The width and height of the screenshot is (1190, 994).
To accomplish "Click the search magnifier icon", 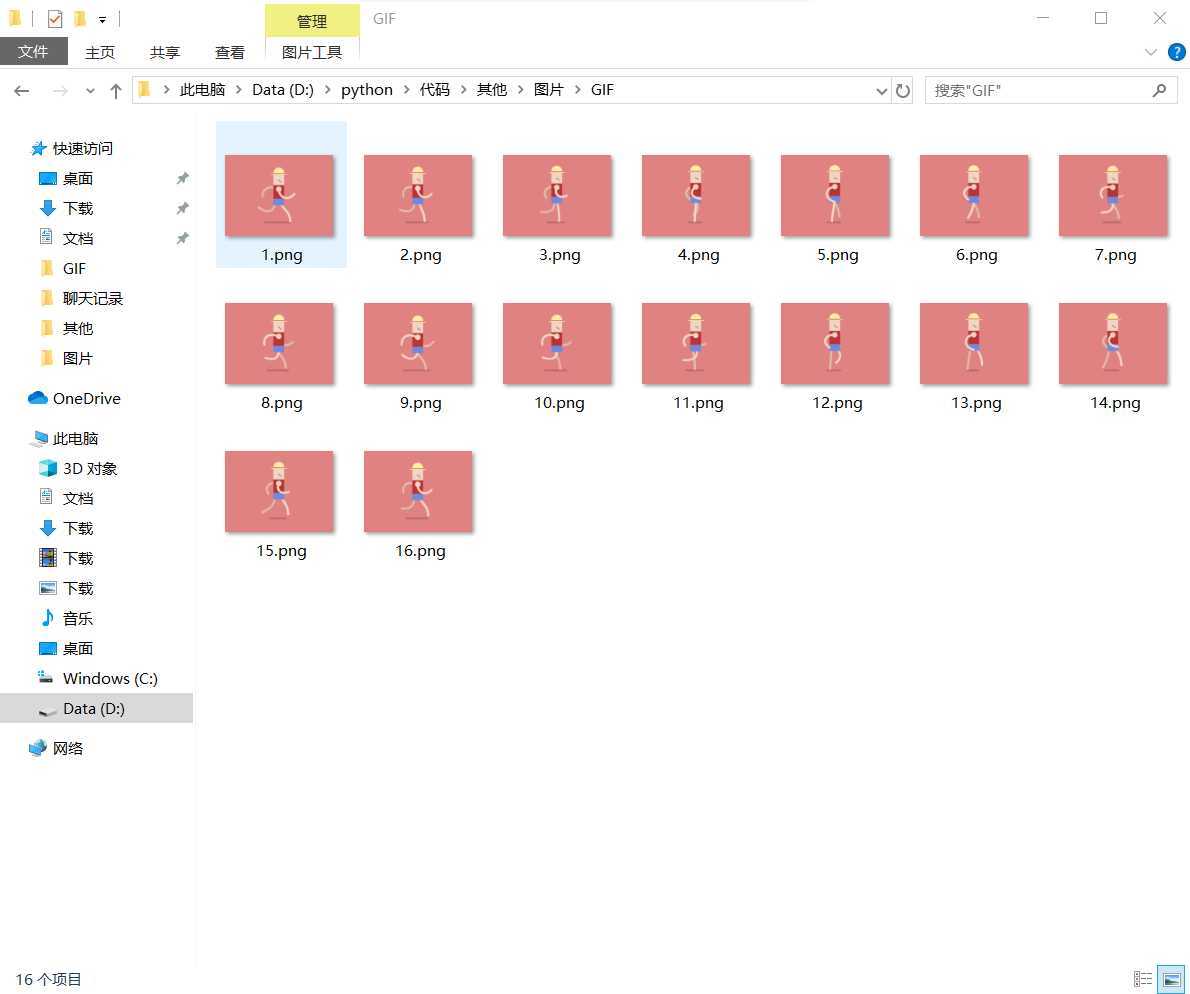I will coord(1159,90).
